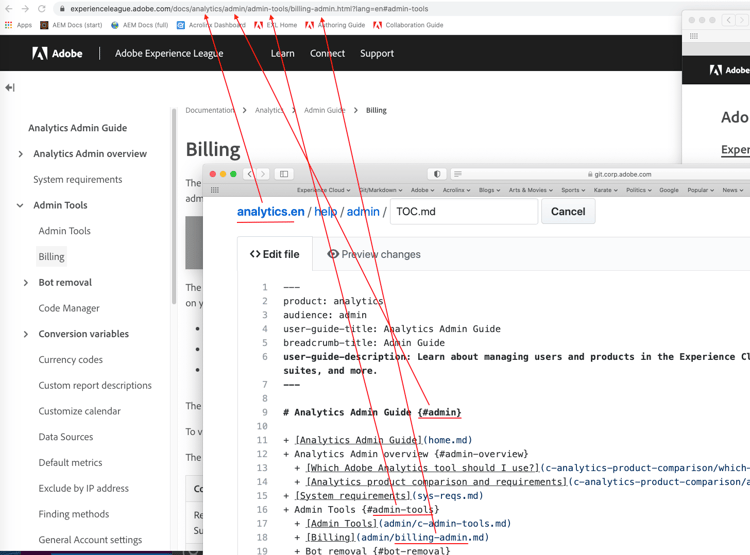750x555 pixels.
Task: Select Custom report descriptions in the sidebar
Action: pyautogui.click(x=95, y=385)
